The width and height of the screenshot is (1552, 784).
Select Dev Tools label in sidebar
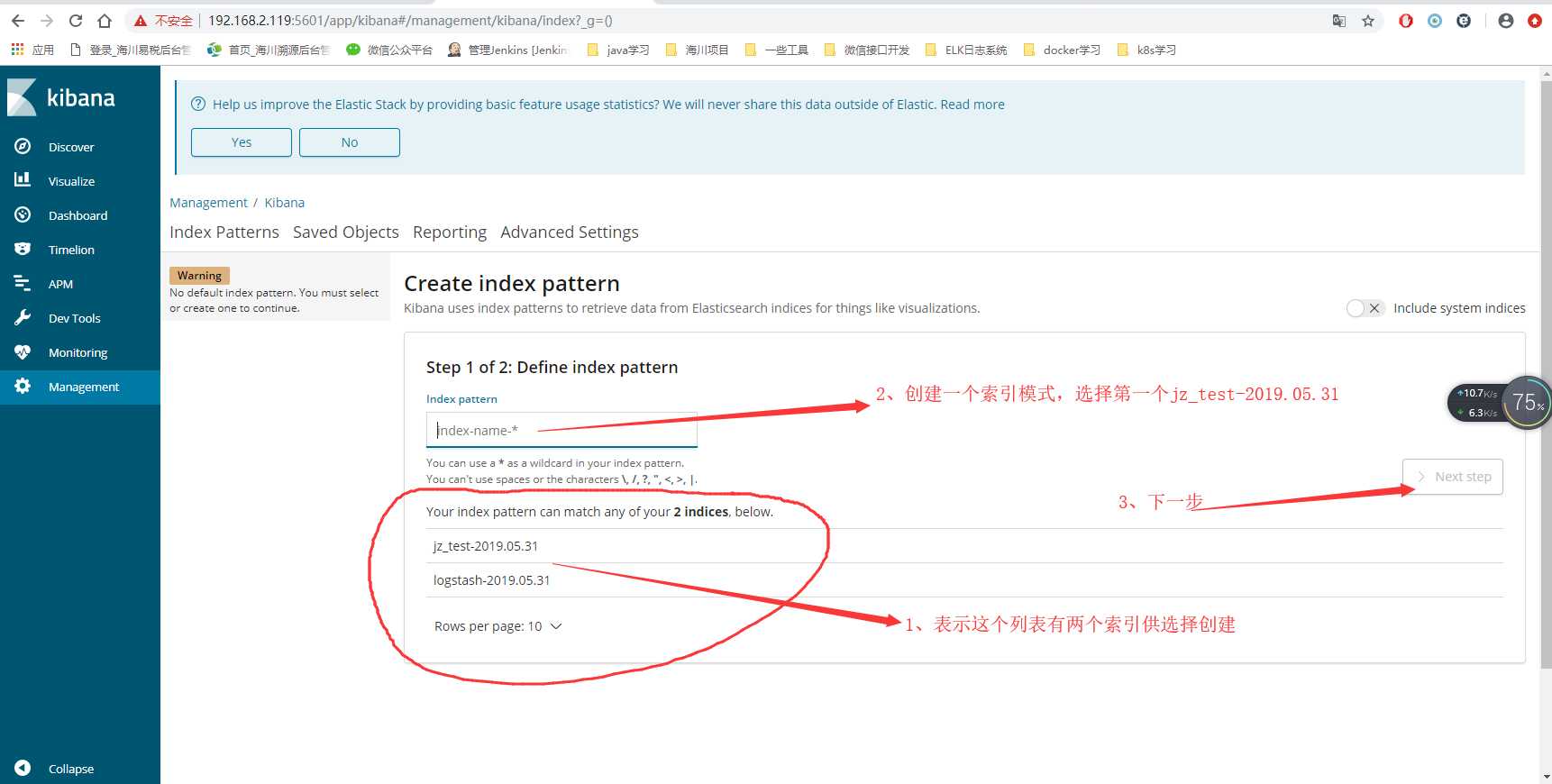[x=75, y=318]
